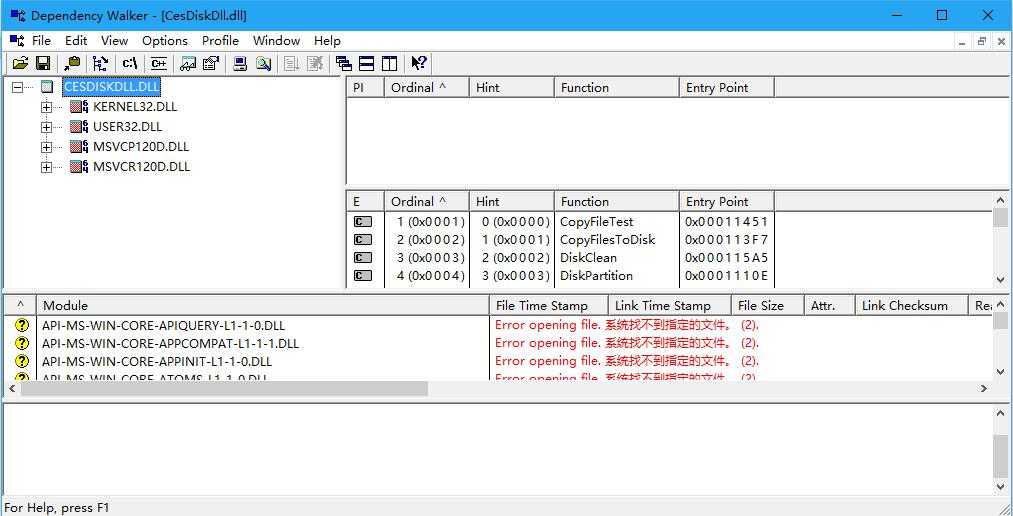The width and height of the screenshot is (1013, 516).
Task: Collapse the CESDISKDLL.DLL root node
Action: point(17,87)
